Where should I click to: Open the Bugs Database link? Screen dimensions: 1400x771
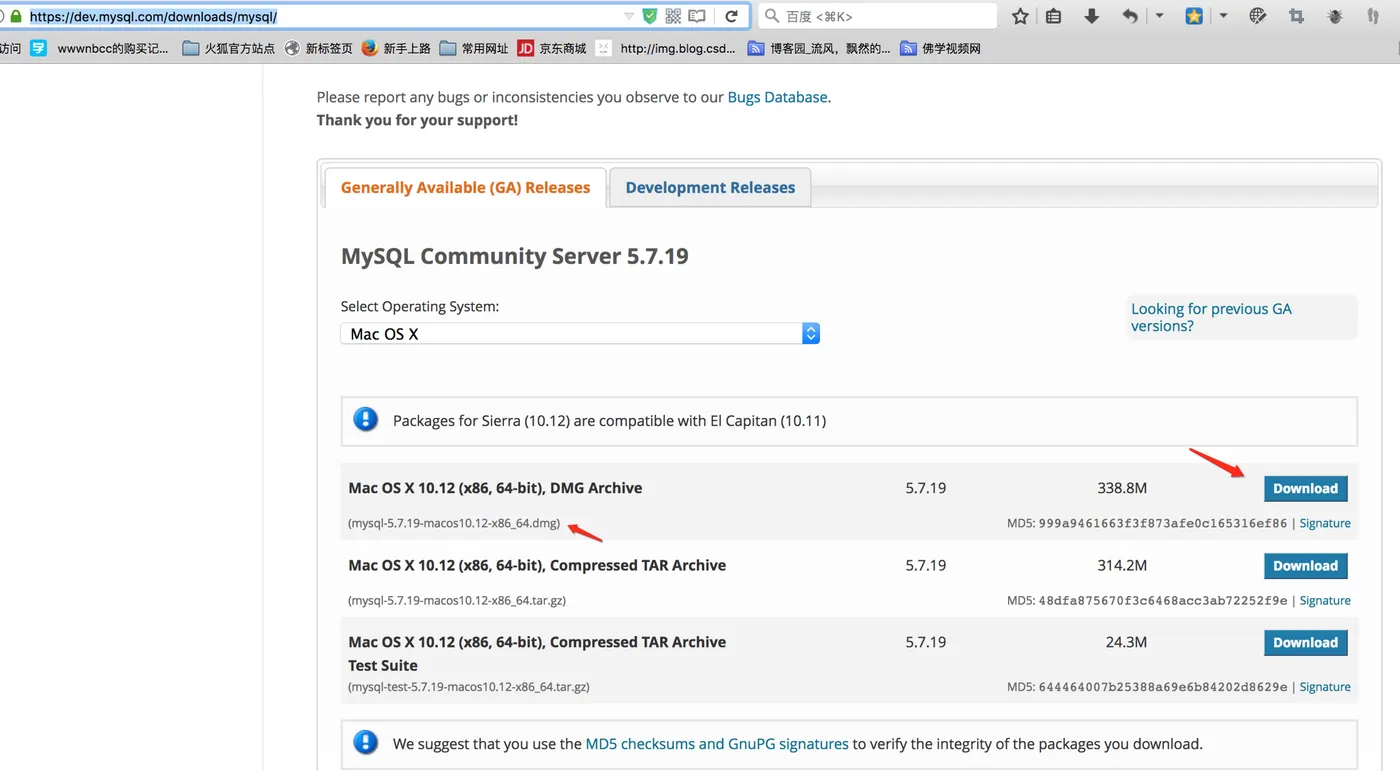778,97
